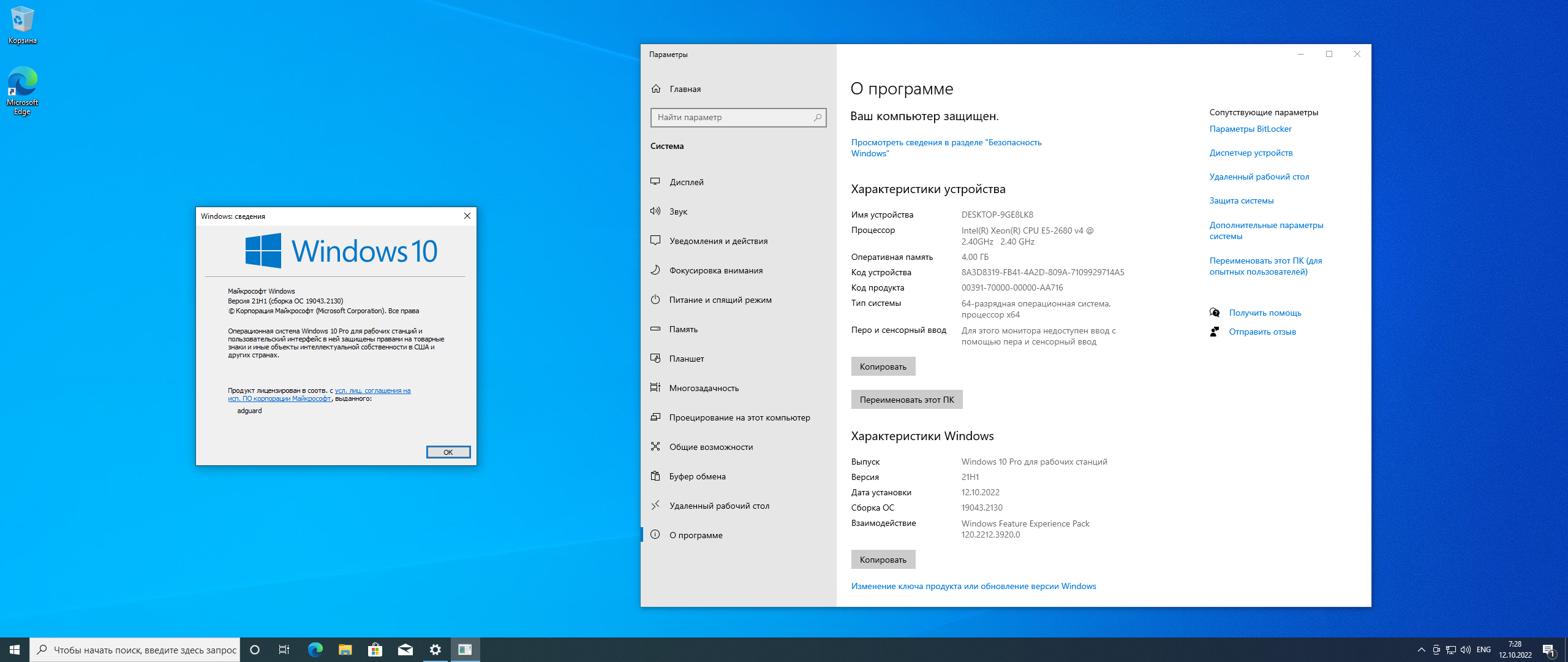Click OS build value 19043.2130 in Settings
This screenshot has width=1568, height=662.
(982, 508)
